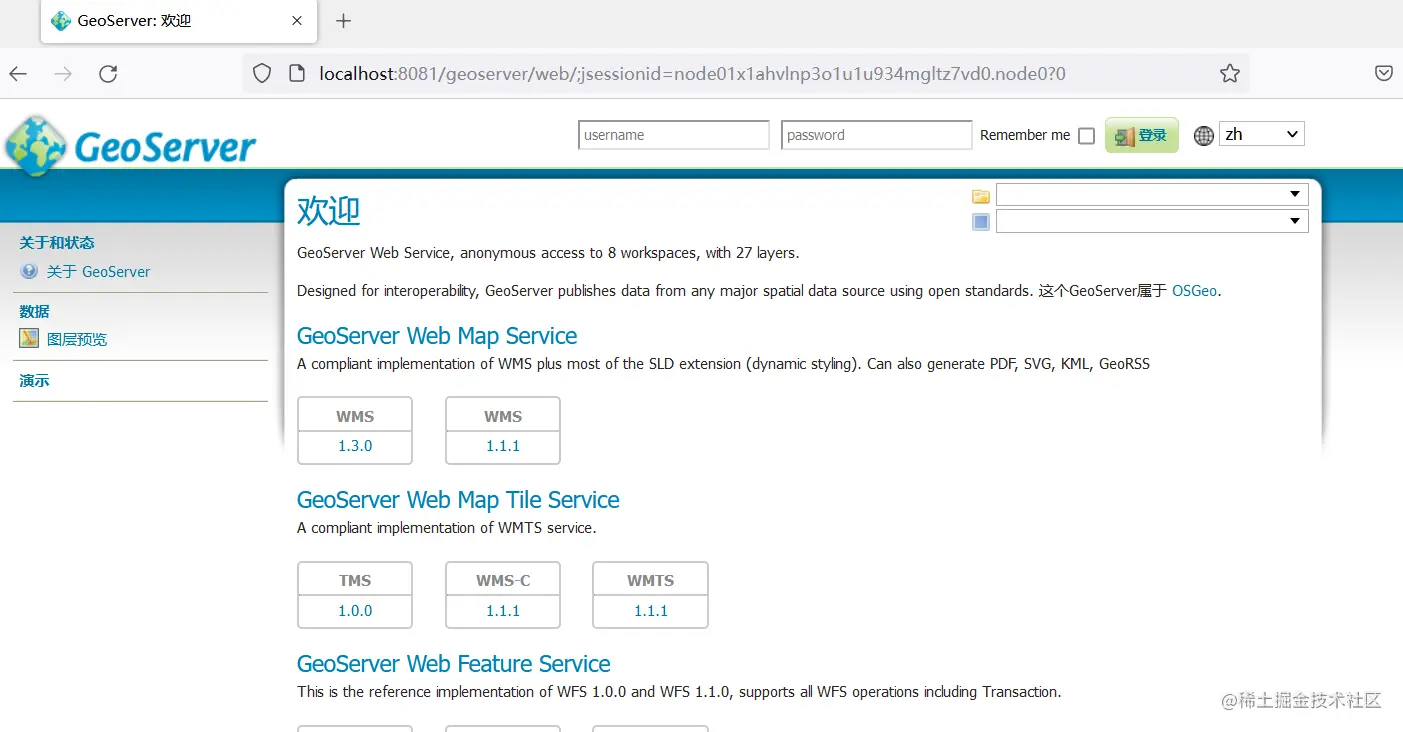Click the page info icon in address bar
1403x732 pixels.
click(x=296, y=73)
